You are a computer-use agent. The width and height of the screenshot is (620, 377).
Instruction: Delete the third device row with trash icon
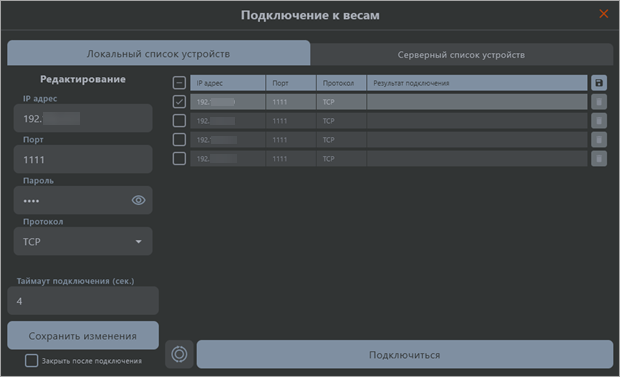(599, 140)
